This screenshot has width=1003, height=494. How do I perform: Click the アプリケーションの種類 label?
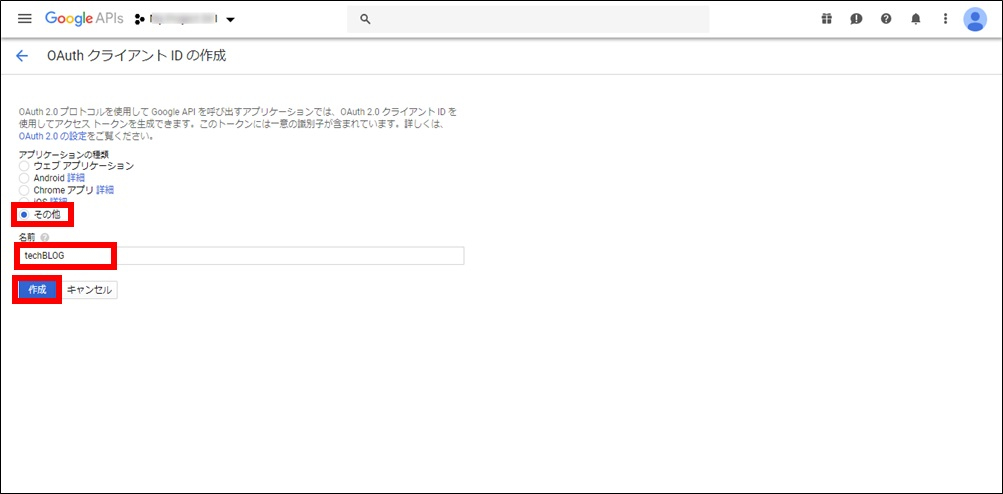(x=63, y=154)
